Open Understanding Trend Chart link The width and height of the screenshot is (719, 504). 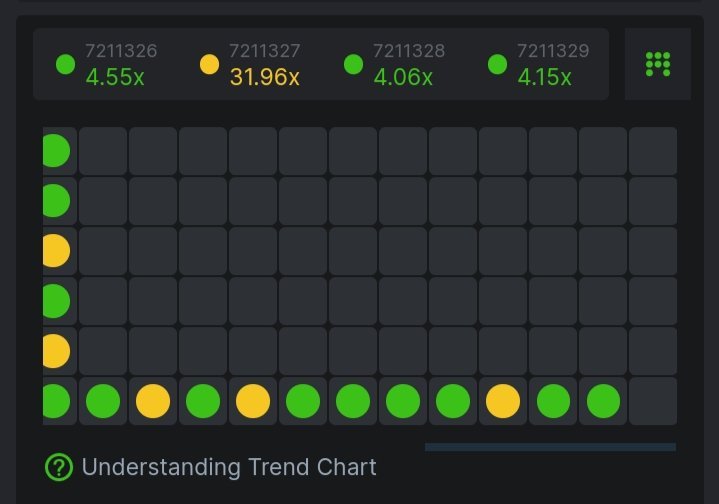pos(229,467)
